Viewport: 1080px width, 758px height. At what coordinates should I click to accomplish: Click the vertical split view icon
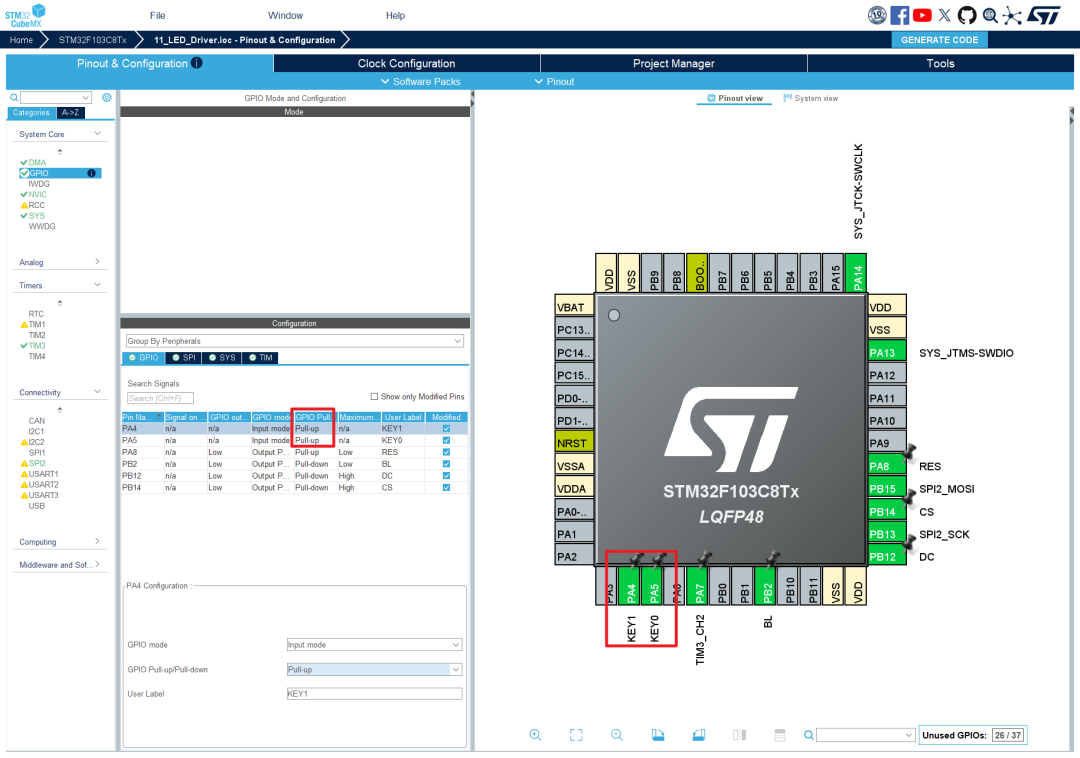tap(739, 735)
